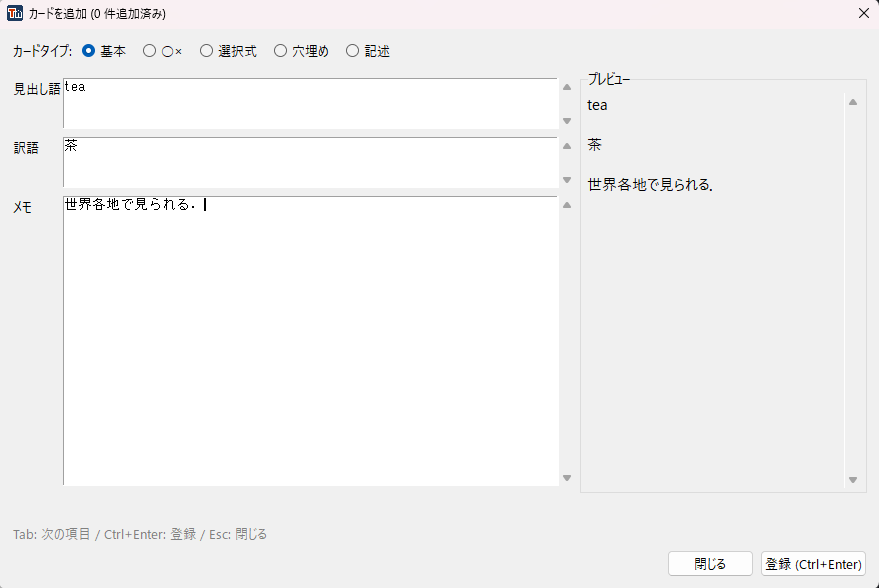Click preview text 世界各地で見られる.
Screen dimensions: 879x588
point(650,184)
